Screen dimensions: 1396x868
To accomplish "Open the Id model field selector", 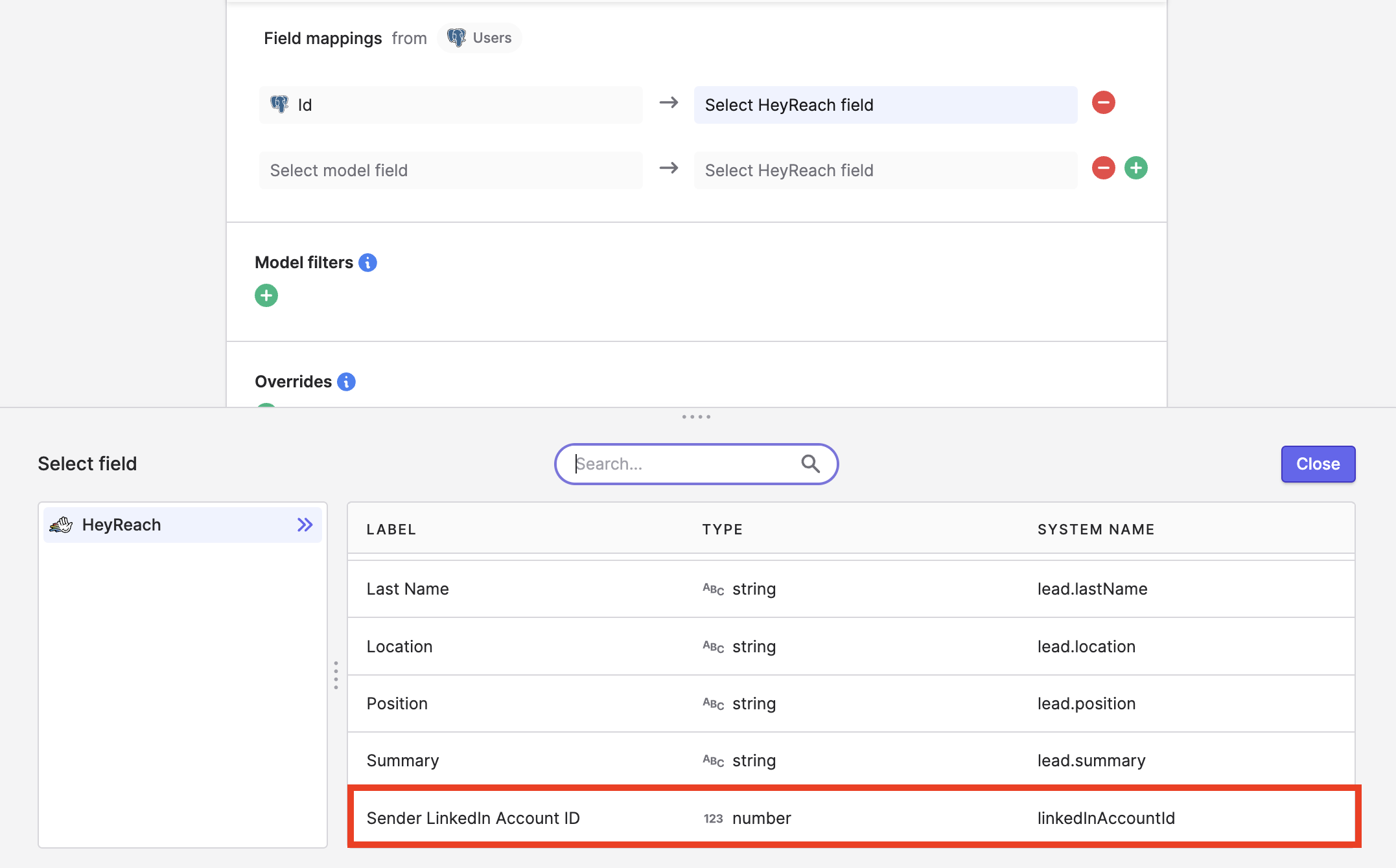I will tap(450, 105).
